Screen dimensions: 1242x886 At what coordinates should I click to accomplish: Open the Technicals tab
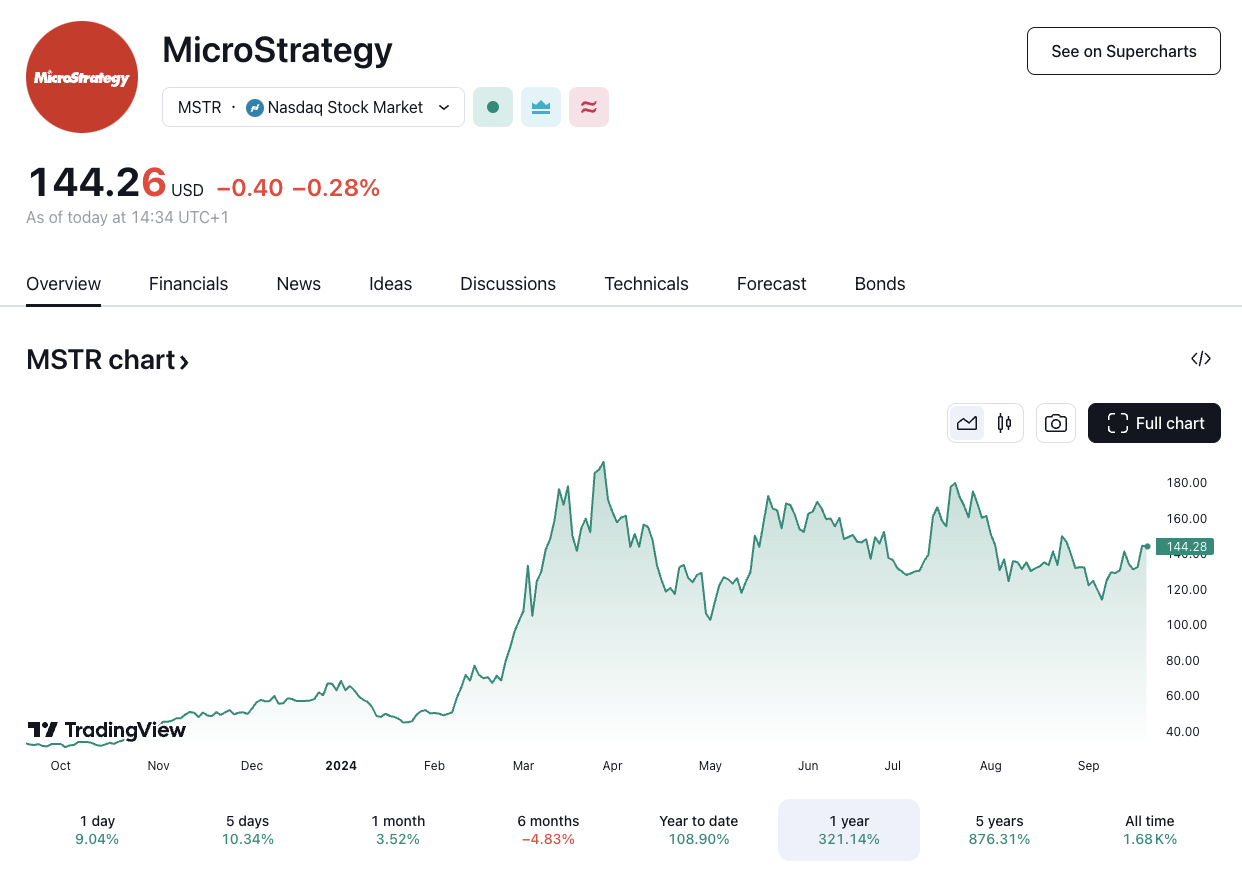[x=646, y=284]
